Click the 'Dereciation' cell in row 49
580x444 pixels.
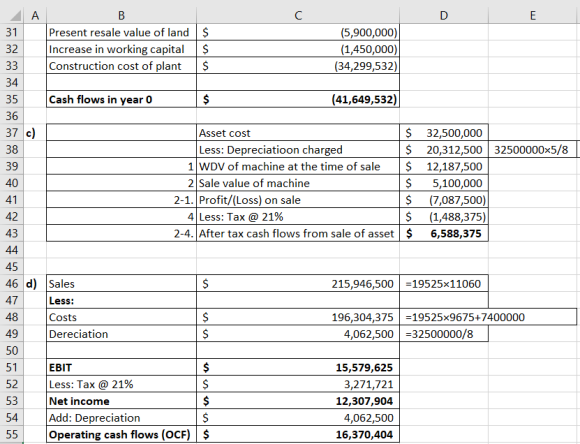tap(121, 334)
